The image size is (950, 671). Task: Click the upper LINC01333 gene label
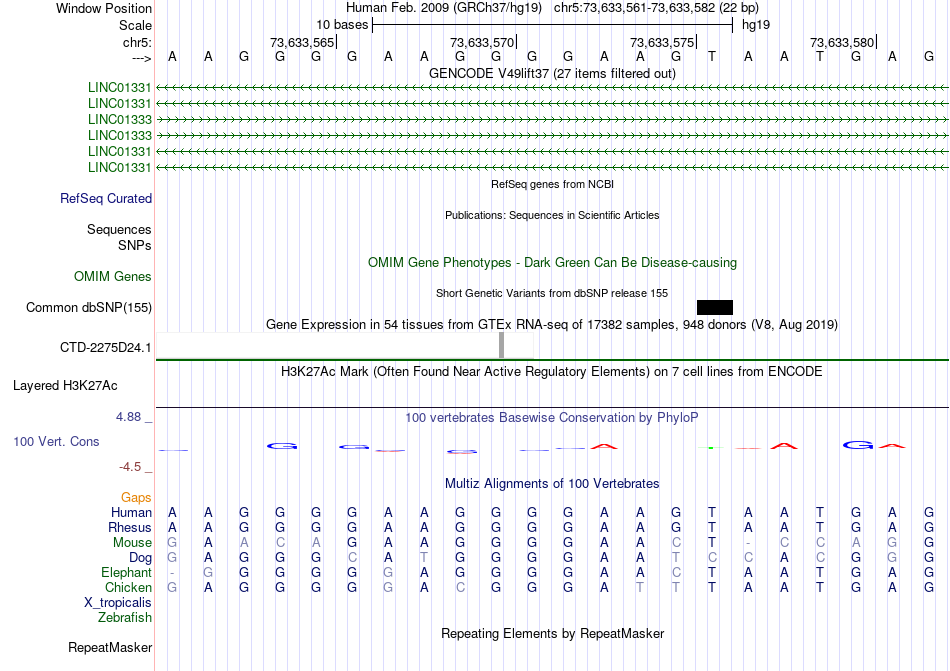point(119,119)
